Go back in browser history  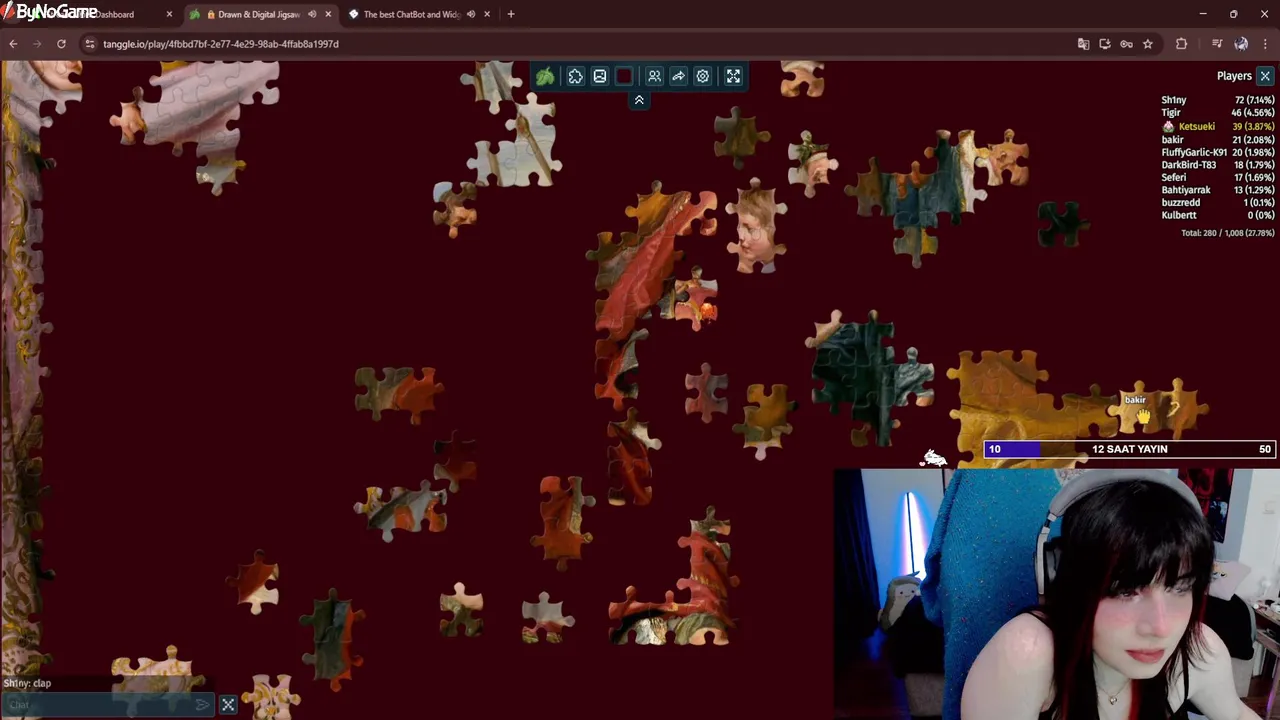[13, 44]
